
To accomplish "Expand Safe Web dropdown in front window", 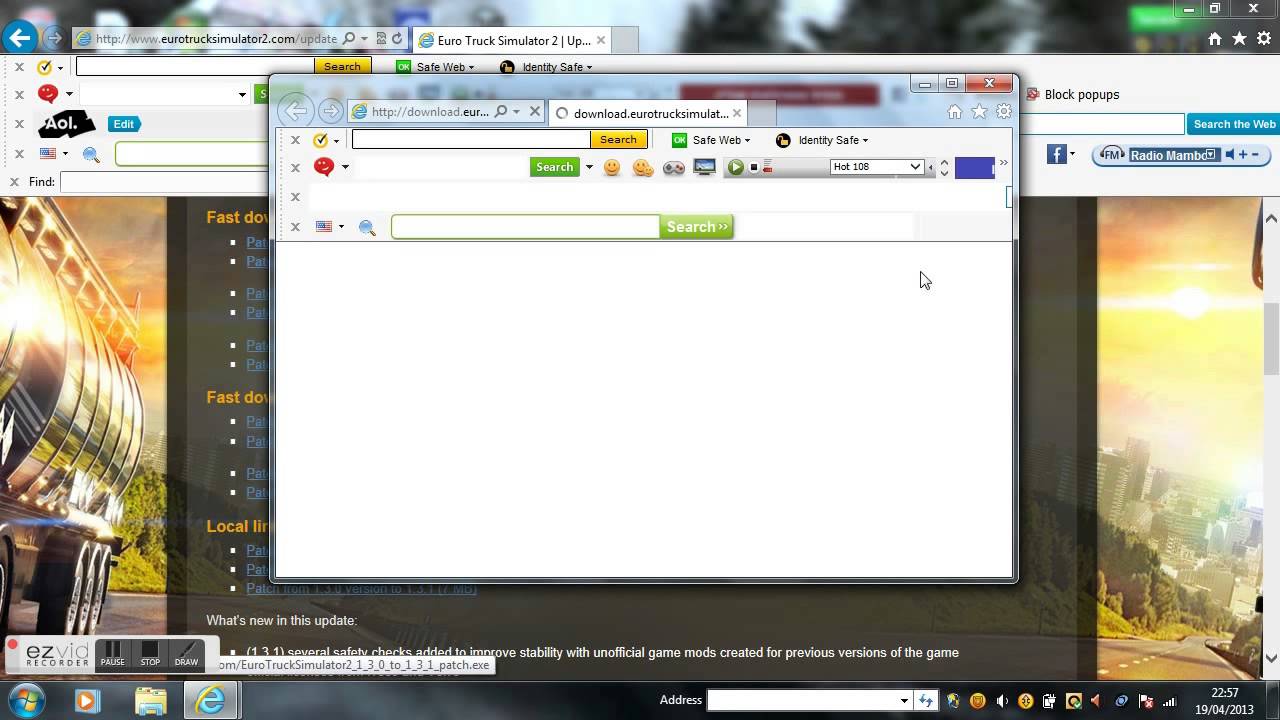I will tap(747, 141).
